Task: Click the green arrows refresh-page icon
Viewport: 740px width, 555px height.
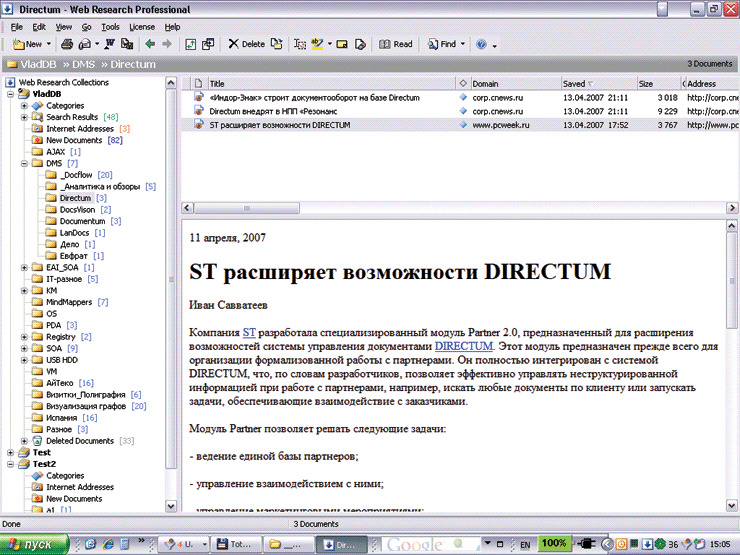Action: click(190, 44)
